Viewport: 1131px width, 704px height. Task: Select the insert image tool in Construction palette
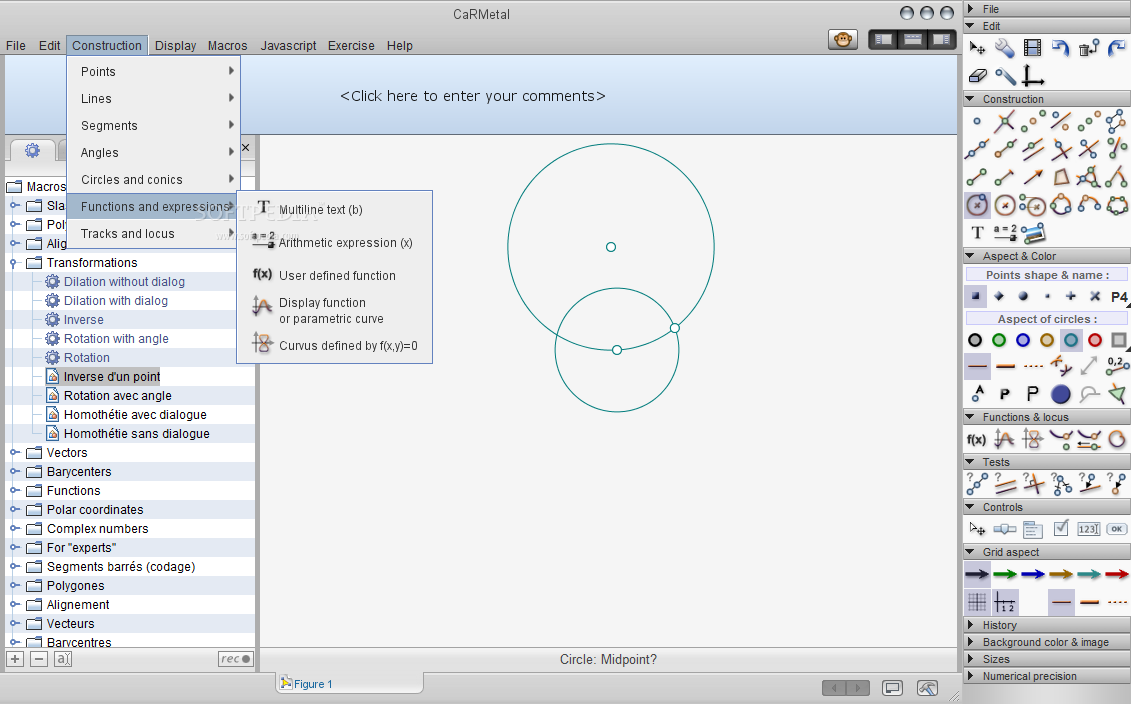[x=1033, y=232]
